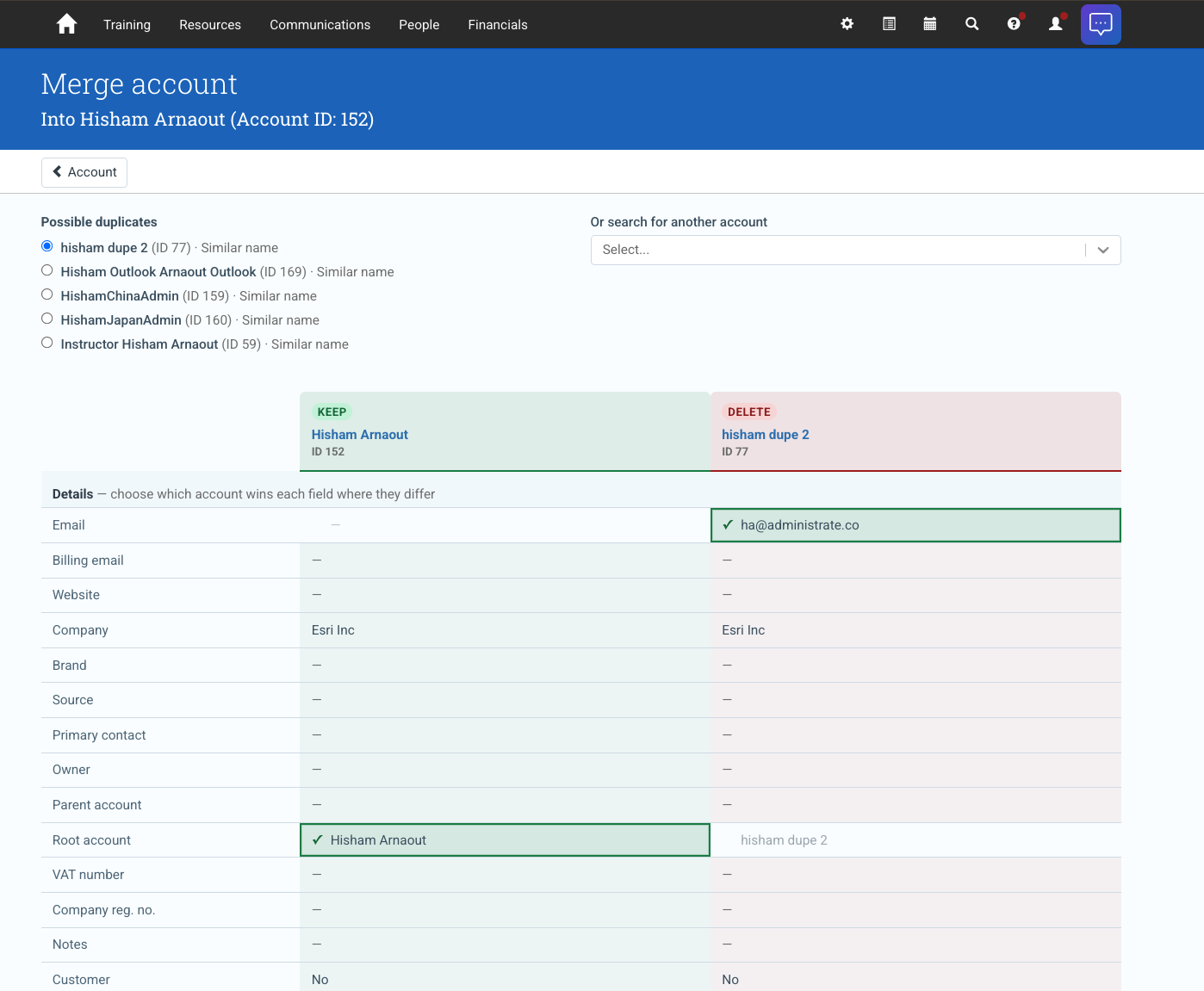Click the ID 77 text under hisham dupe 2

pyautogui.click(x=735, y=452)
